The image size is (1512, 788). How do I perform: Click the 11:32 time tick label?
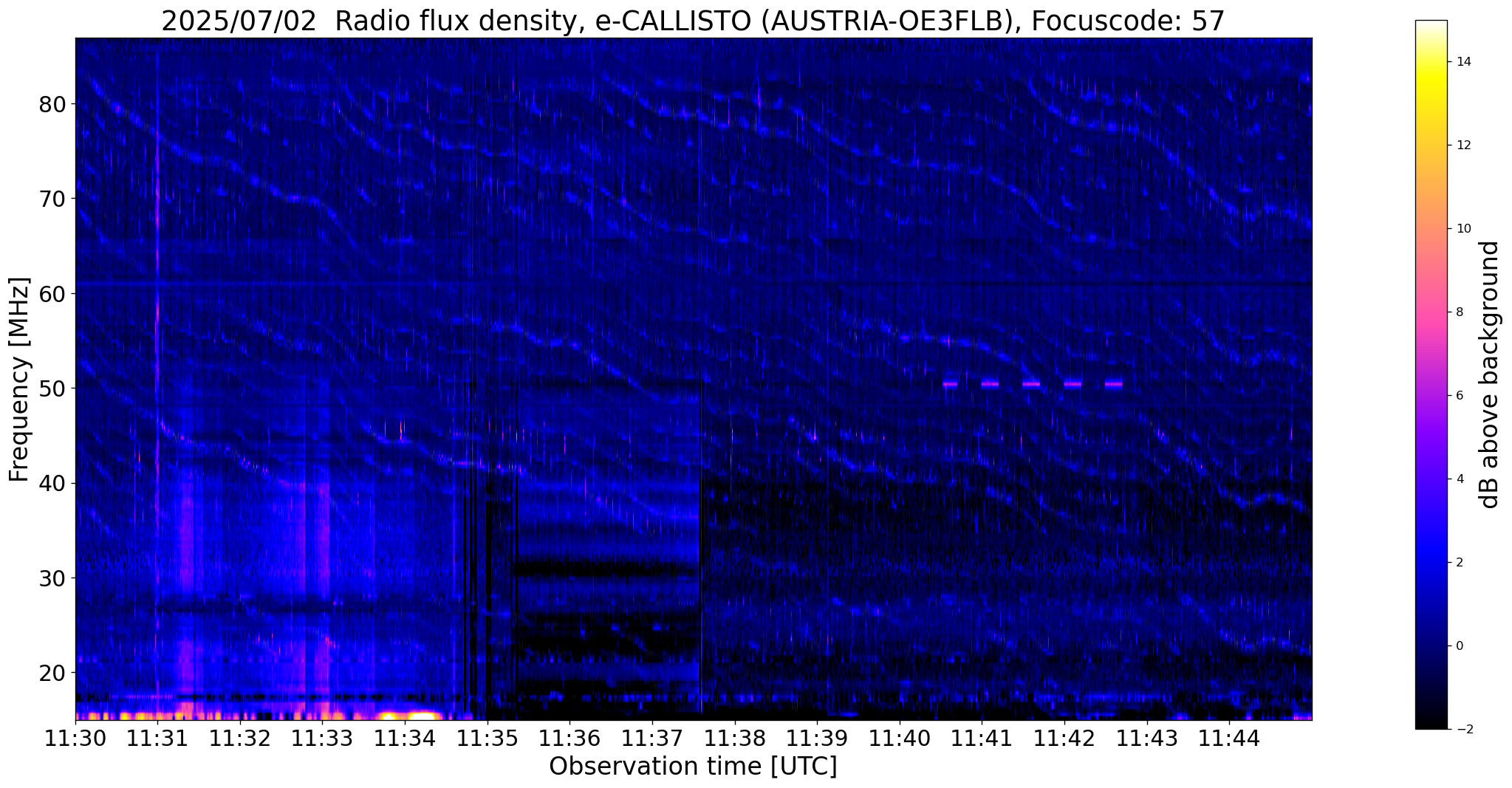240,738
